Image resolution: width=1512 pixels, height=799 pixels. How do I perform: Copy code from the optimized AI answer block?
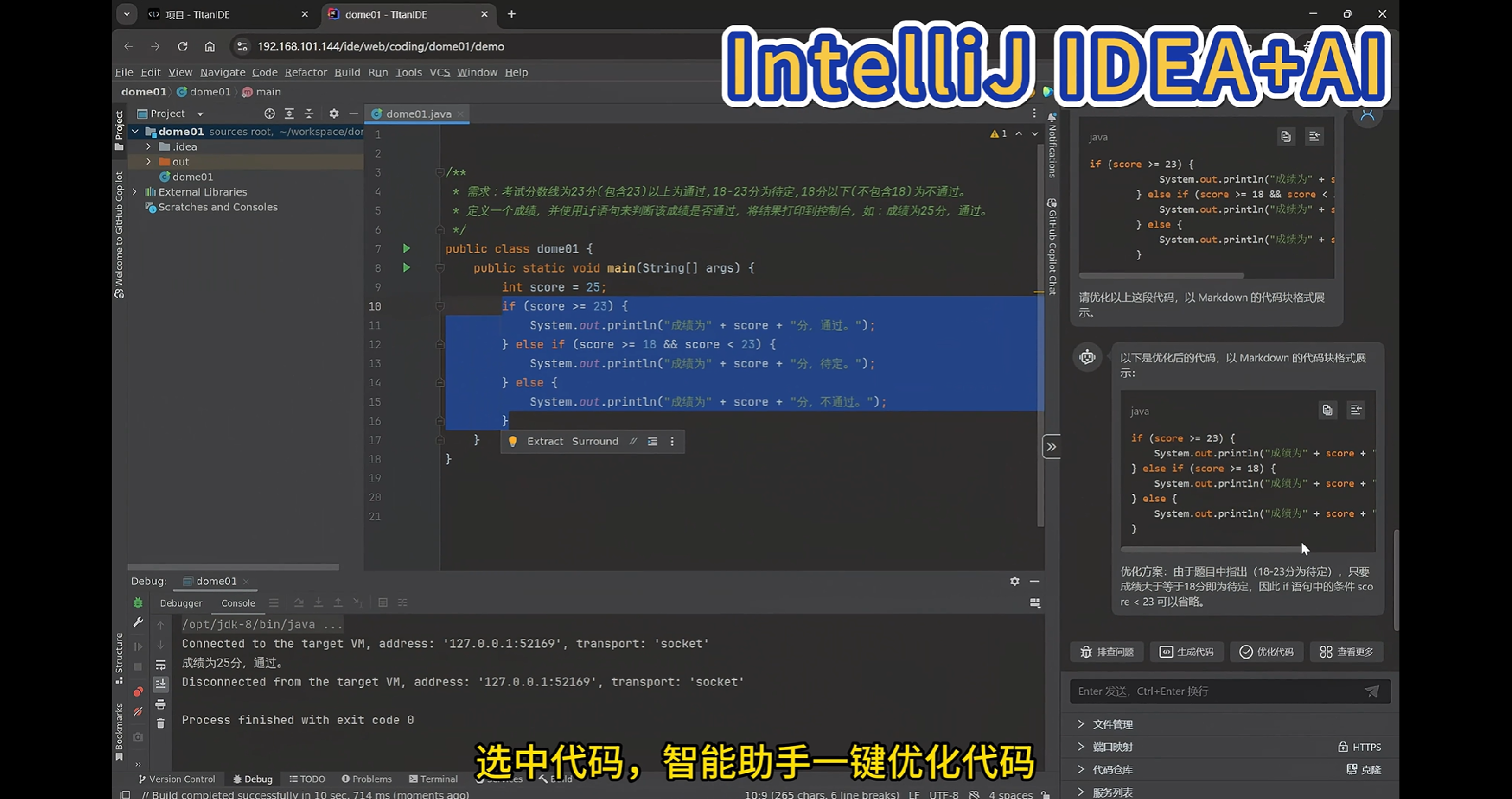[1327, 411]
